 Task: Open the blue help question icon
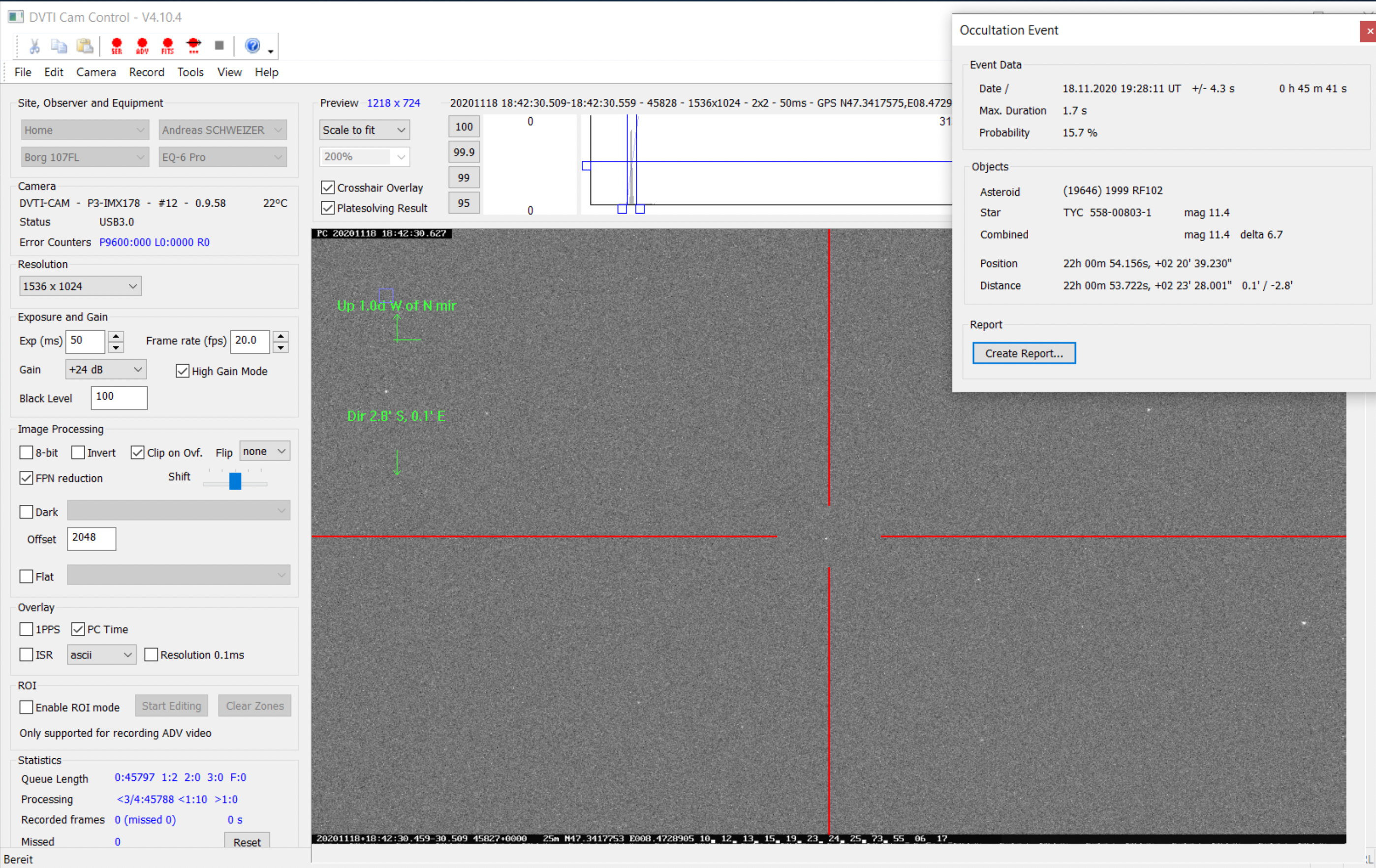click(252, 46)
